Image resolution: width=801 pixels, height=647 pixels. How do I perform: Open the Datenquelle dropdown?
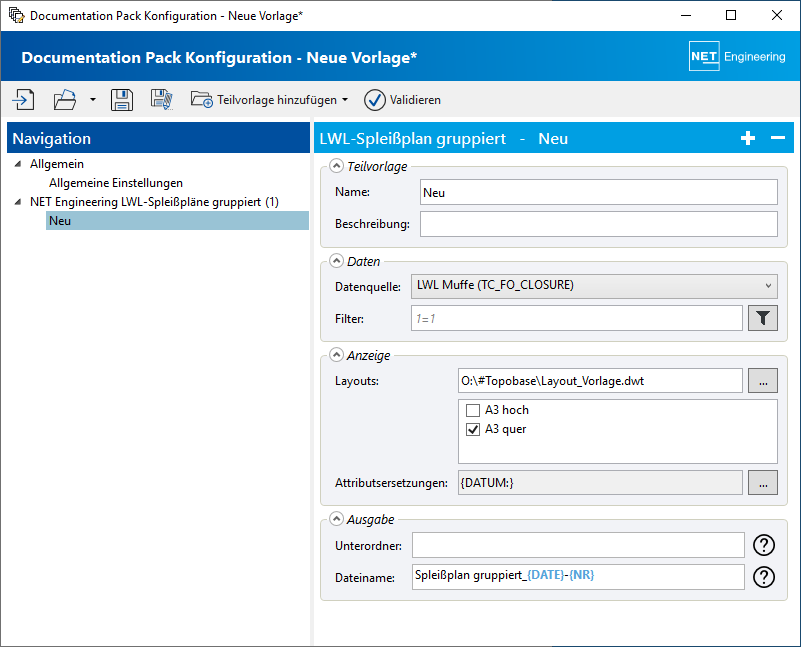pos(594,286)
